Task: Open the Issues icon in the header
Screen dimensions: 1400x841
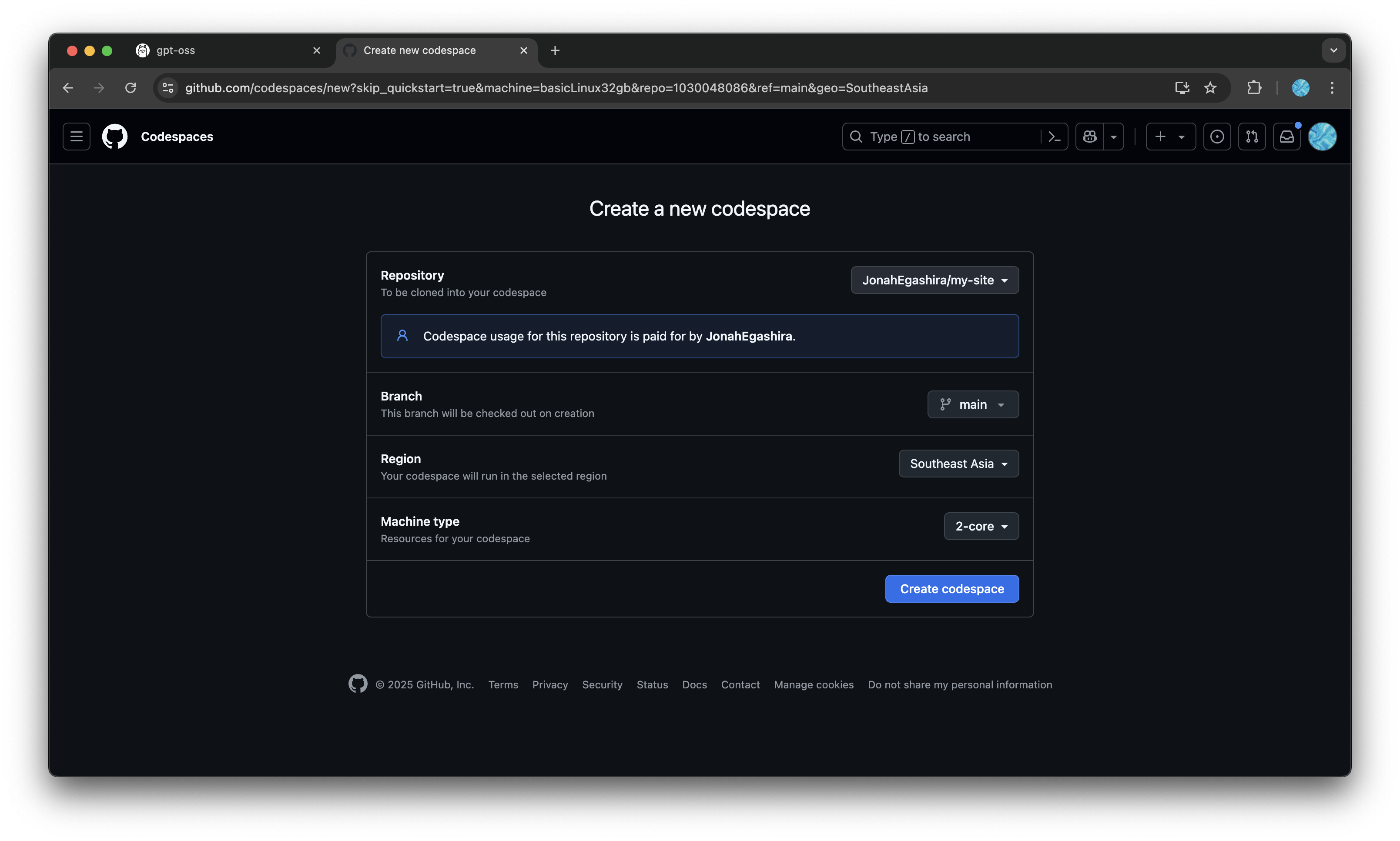Action: click(1216, 136)
